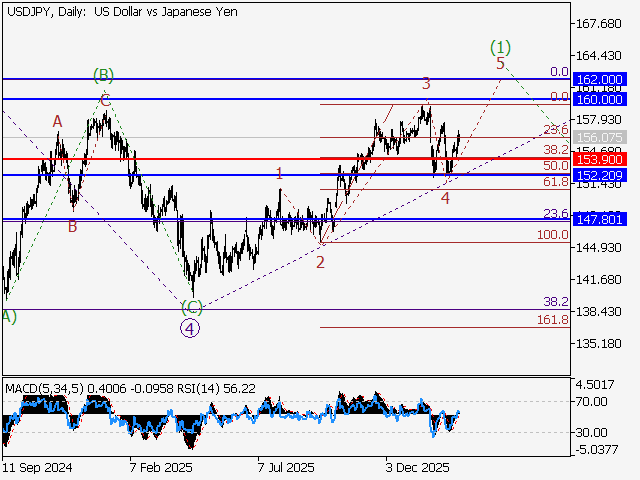Click the 161.8 Fibonacci level label
The height and width of the screenshot is (480, 640).
click(x=554, y=319)
